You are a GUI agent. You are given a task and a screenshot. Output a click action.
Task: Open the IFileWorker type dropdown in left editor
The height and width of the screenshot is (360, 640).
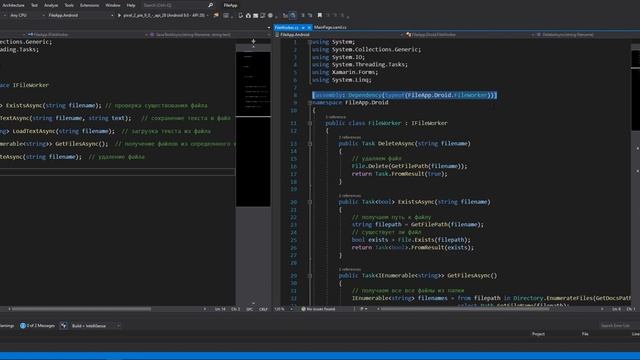pos(86,35)
